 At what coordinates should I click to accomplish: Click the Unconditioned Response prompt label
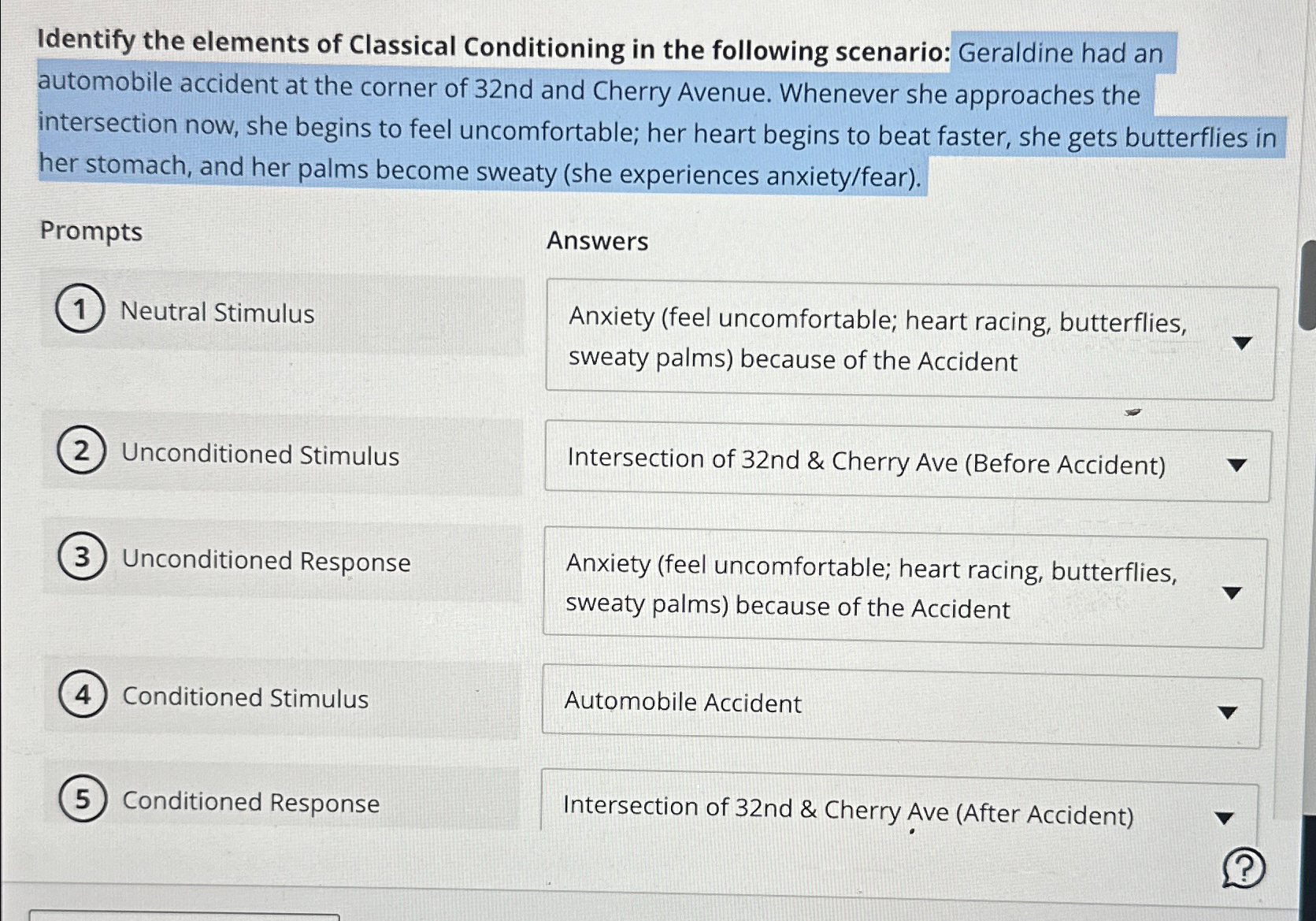click(x=266, y=562)
